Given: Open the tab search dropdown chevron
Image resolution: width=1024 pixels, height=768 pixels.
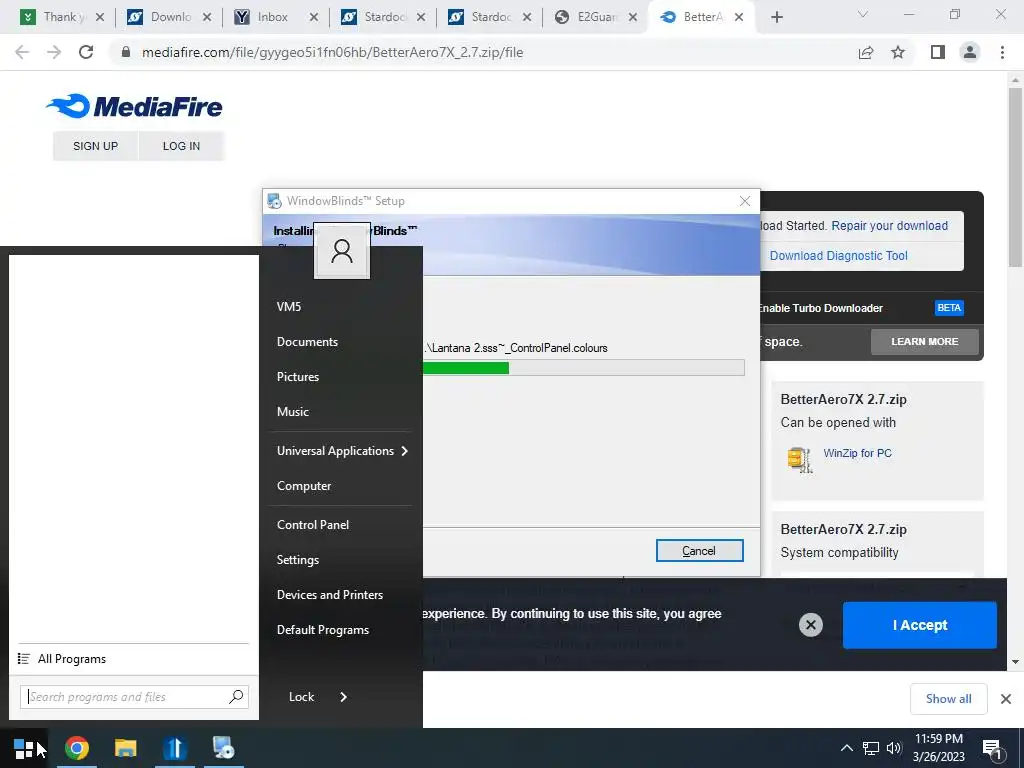Looking at the screenshot, I should (x=863, y=14).
